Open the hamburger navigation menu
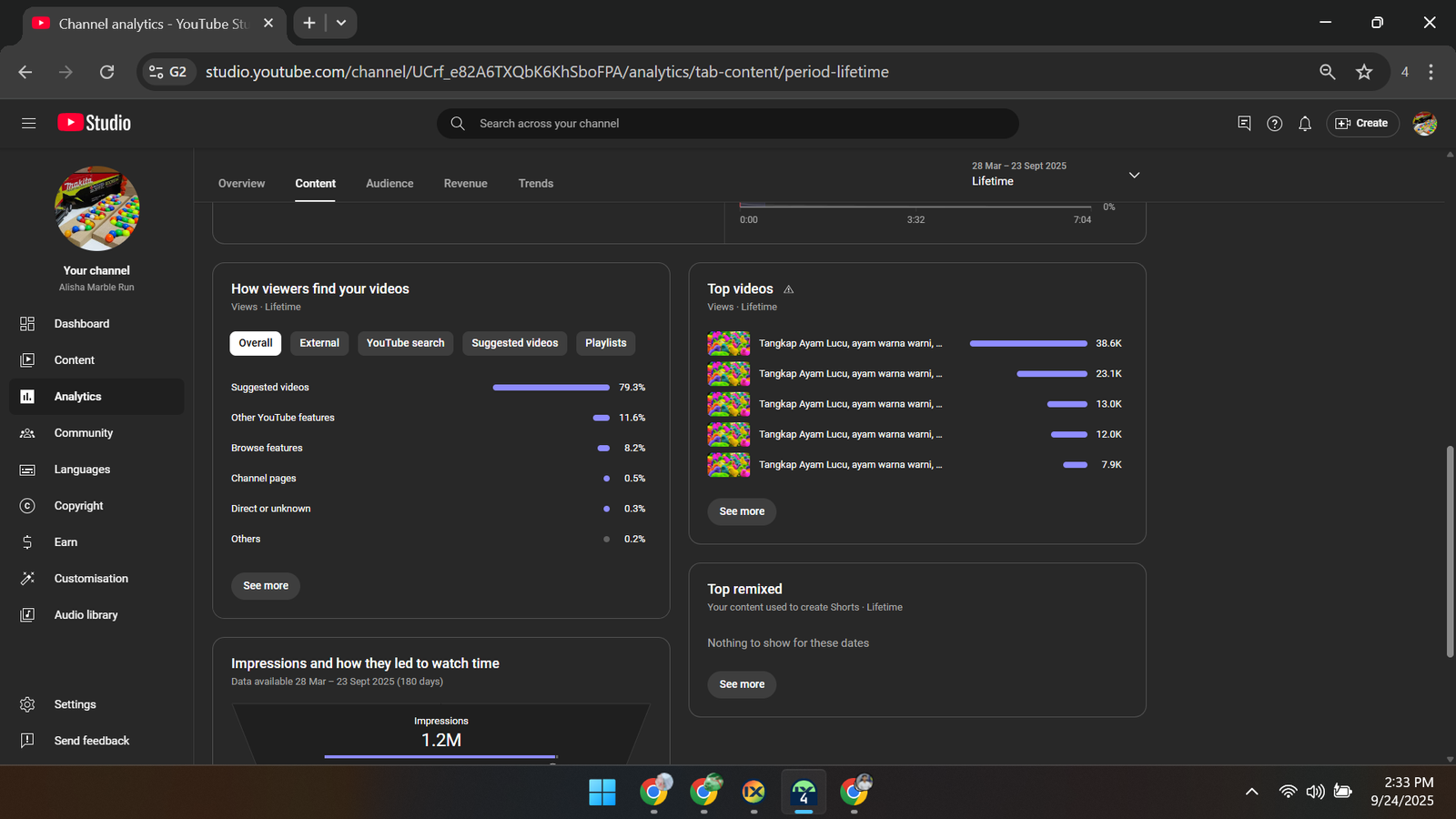The height and width of the screenshot is (819, 1456). pos(28,123)
